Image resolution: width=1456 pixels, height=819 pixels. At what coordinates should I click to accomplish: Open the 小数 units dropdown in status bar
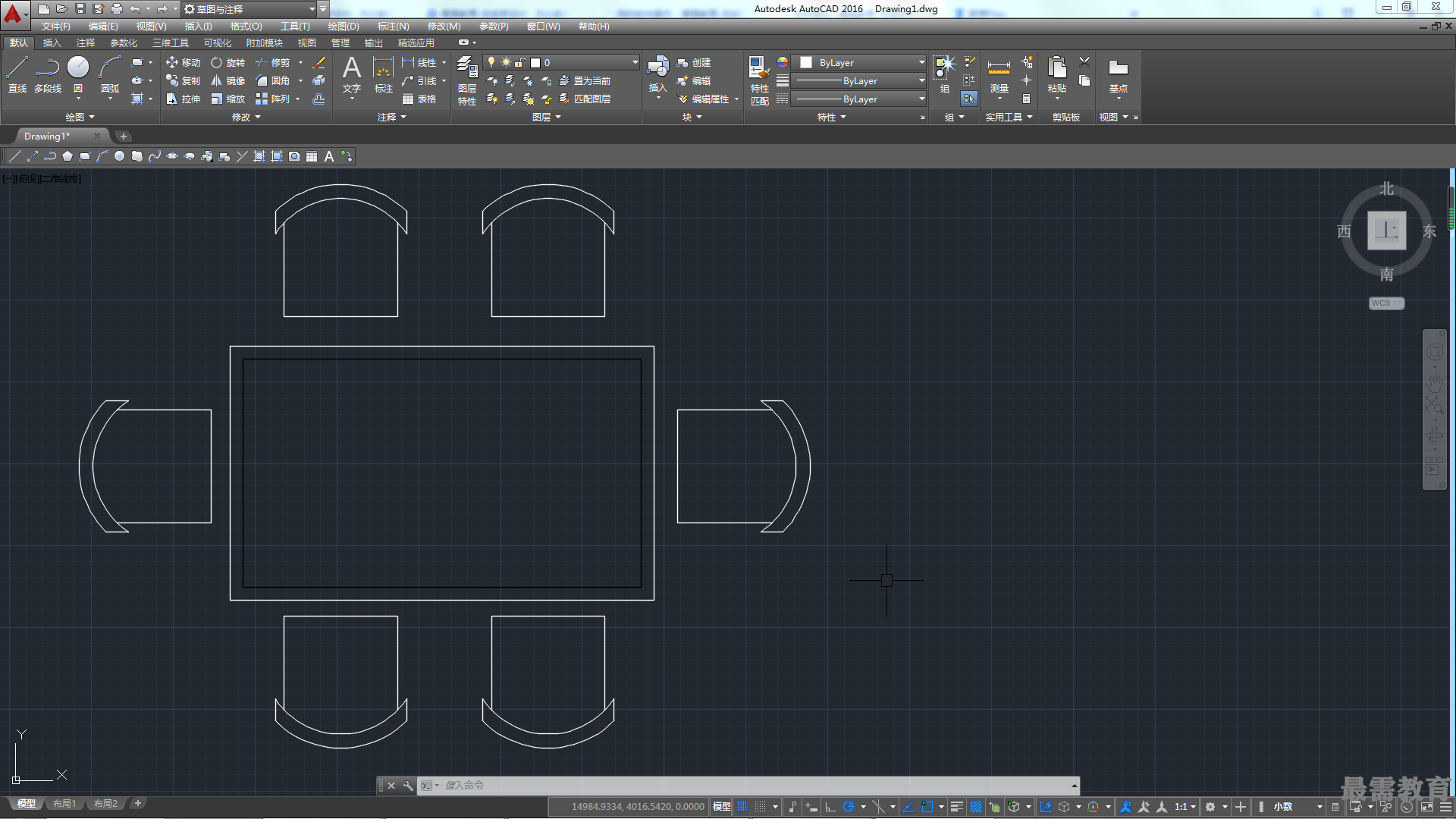[x=1298, y=807]
